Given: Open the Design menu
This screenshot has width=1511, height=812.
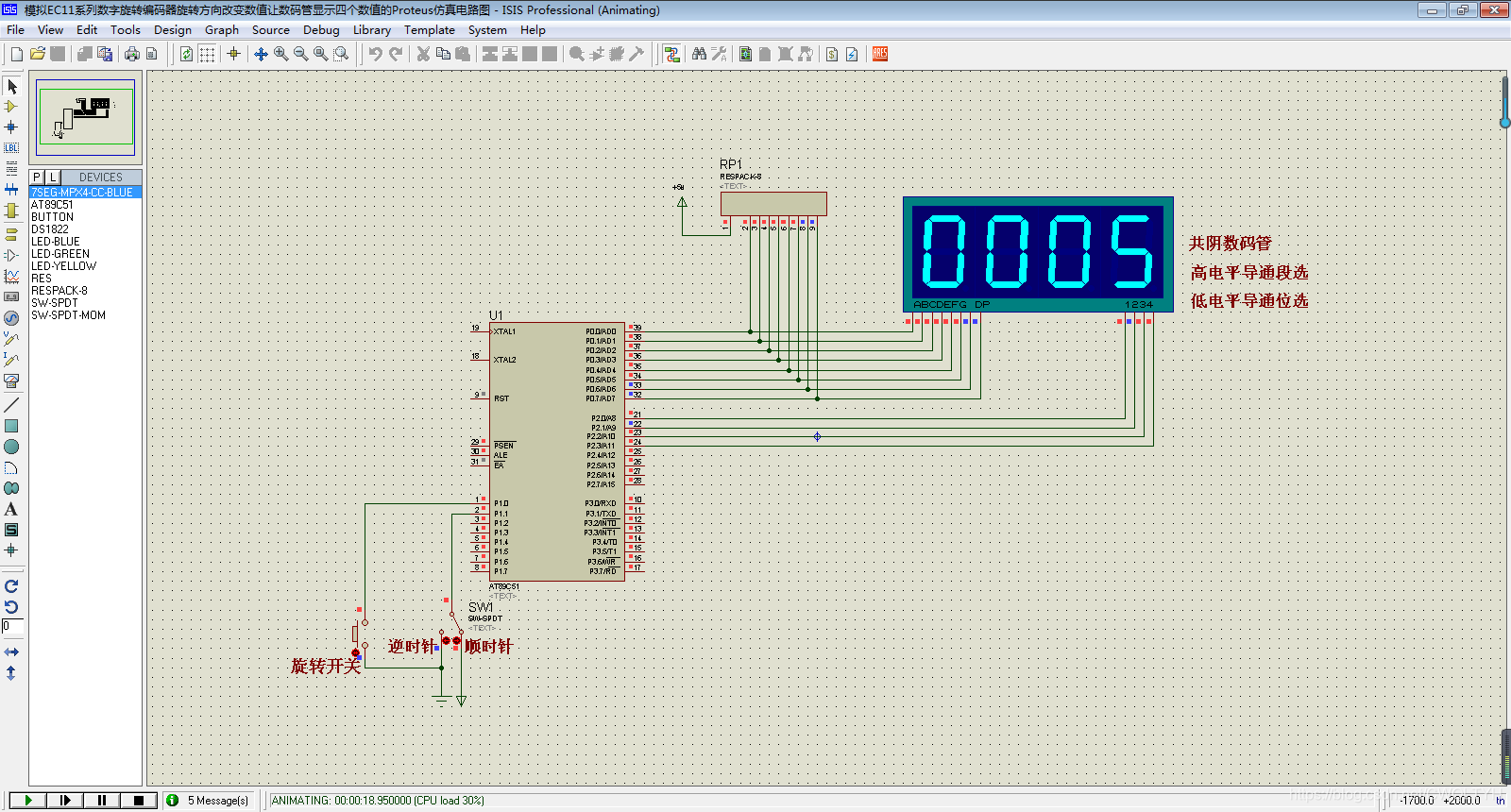Looking at the screenshot, I should 173,30.
